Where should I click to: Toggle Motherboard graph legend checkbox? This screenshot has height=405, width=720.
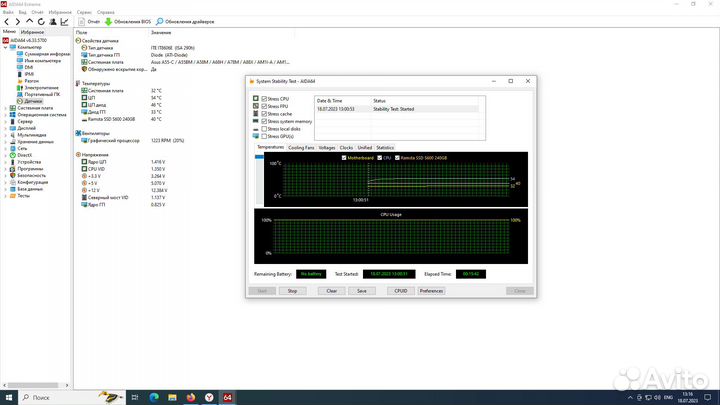click(344, 158)
